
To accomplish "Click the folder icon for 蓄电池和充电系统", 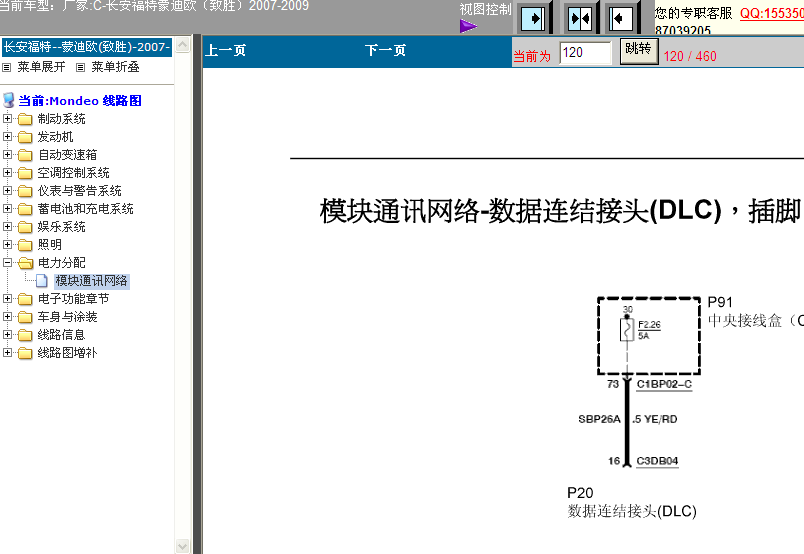I will click(x=25, y=209).
